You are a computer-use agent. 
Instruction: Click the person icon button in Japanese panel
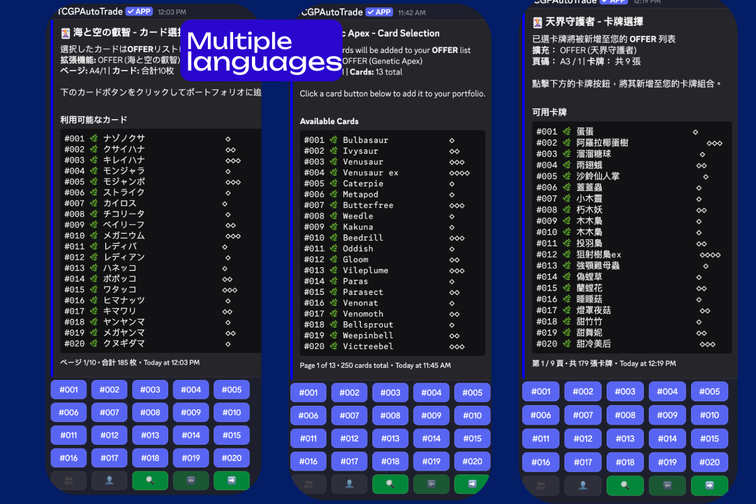pos(109,481)
